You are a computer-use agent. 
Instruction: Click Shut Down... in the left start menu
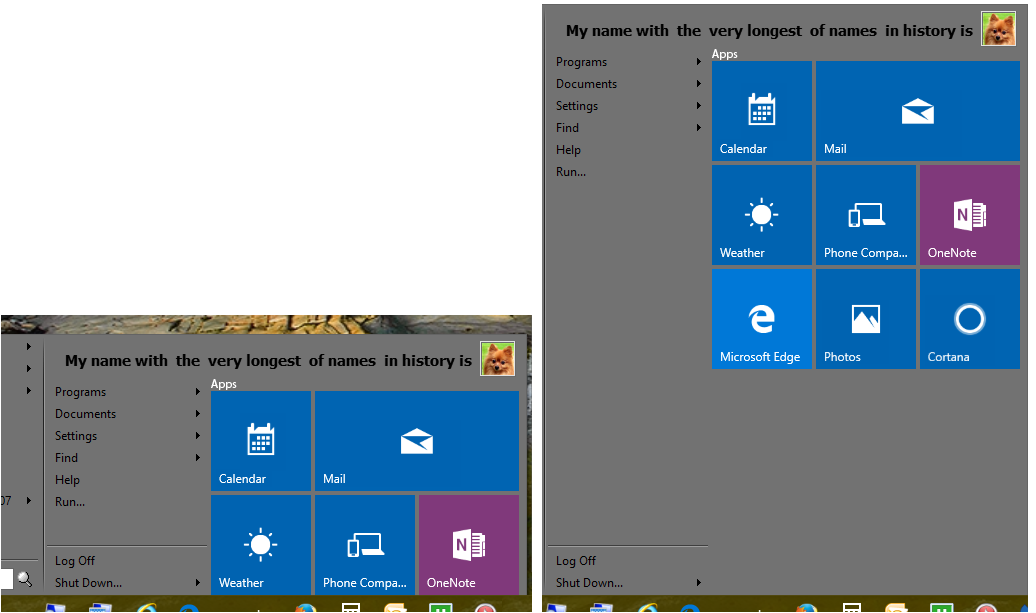[x=88, y=583]
